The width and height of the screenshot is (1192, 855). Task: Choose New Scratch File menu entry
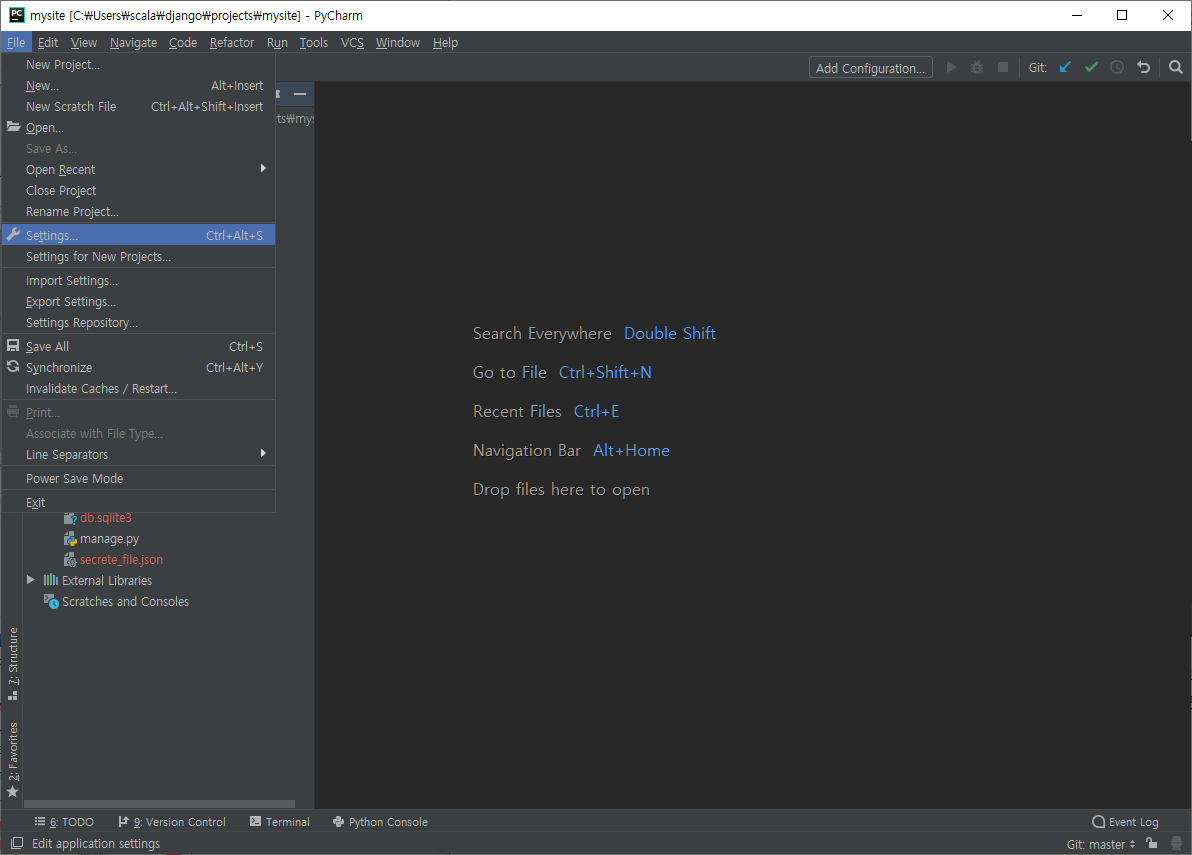coord(138,106)
